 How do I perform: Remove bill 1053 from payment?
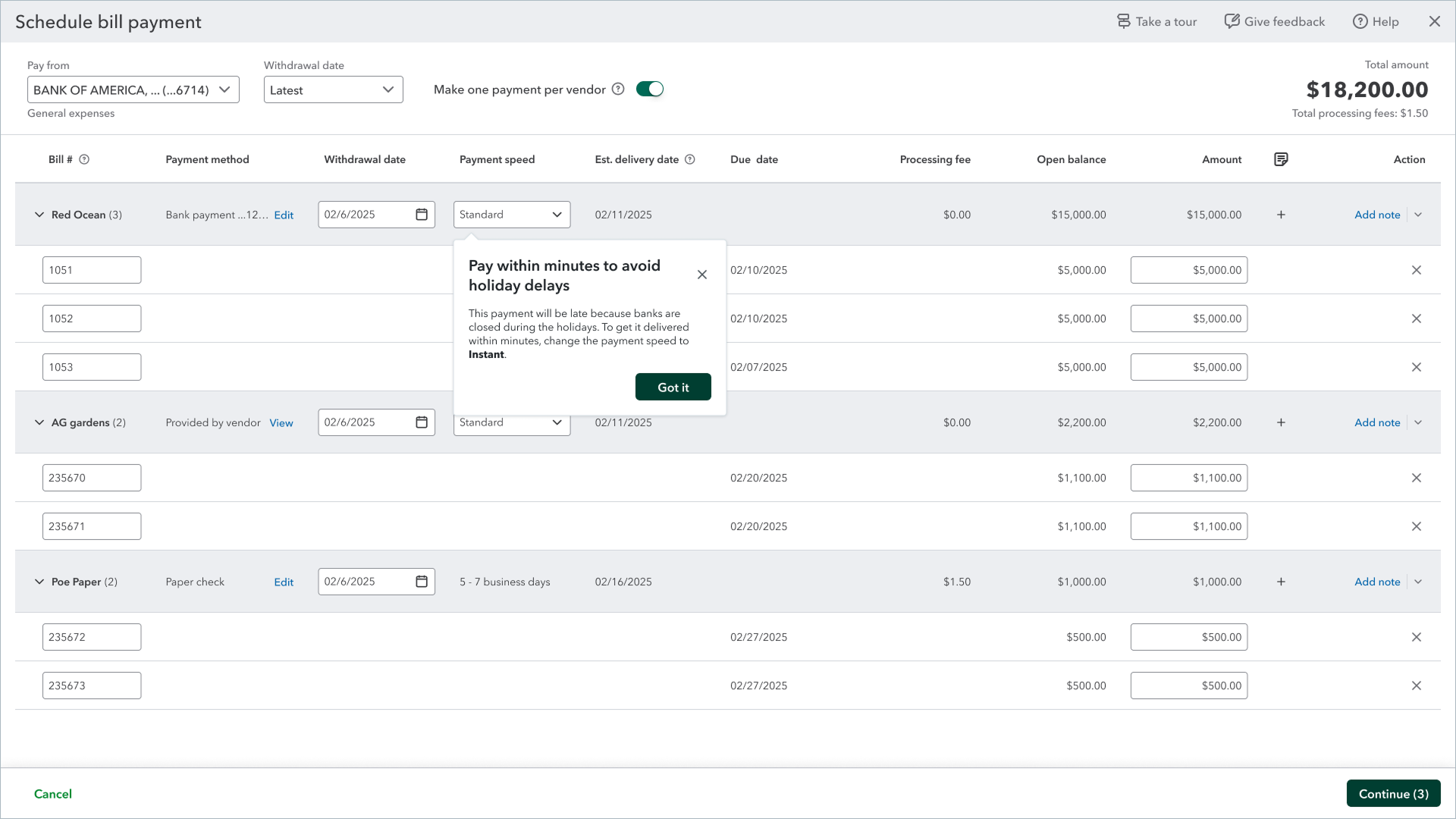[1416, 367]
